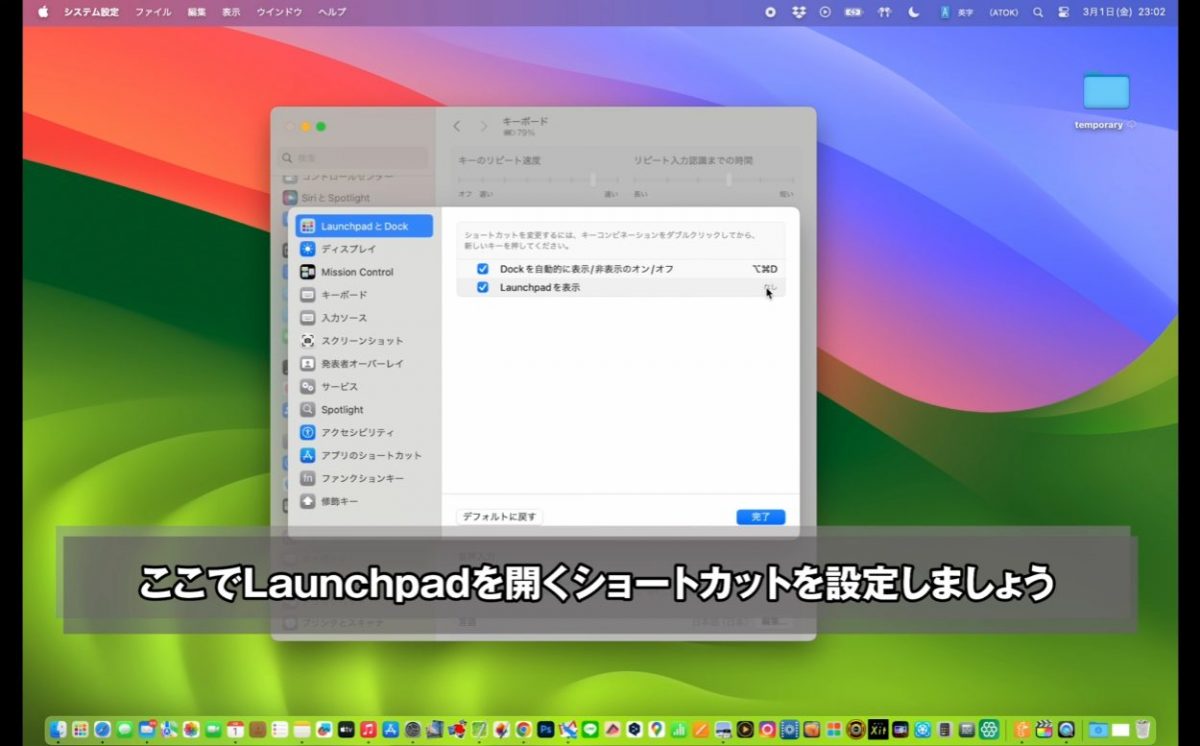Viewport: 1200px width, 746px height.
Task: Open Google Maps in the Dock
Action: tap(657, 729)
